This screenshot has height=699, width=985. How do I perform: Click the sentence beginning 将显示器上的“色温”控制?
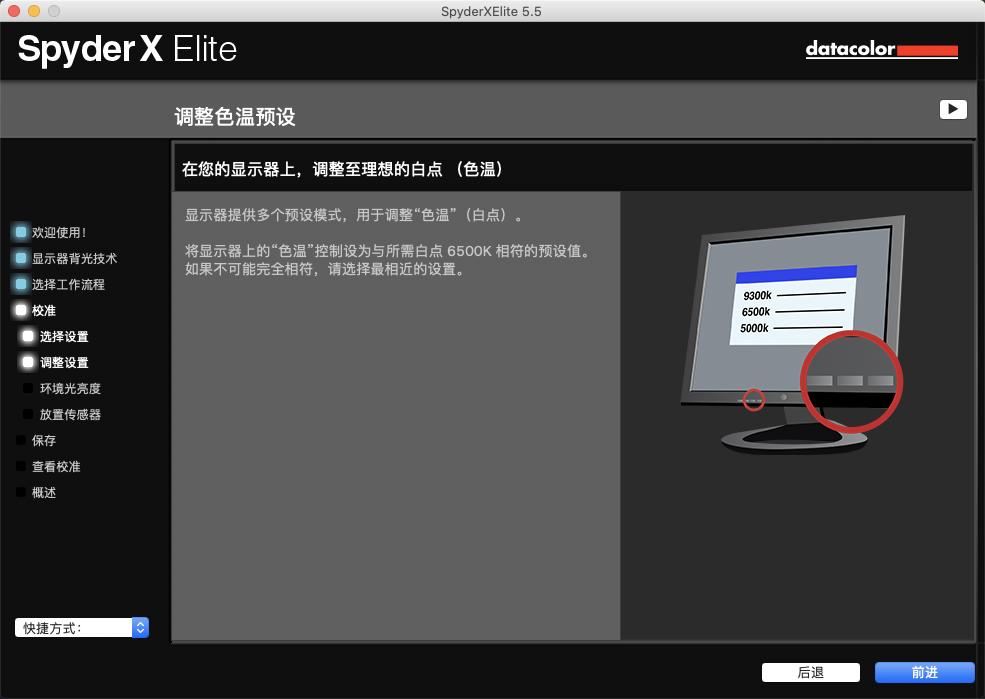388,251
